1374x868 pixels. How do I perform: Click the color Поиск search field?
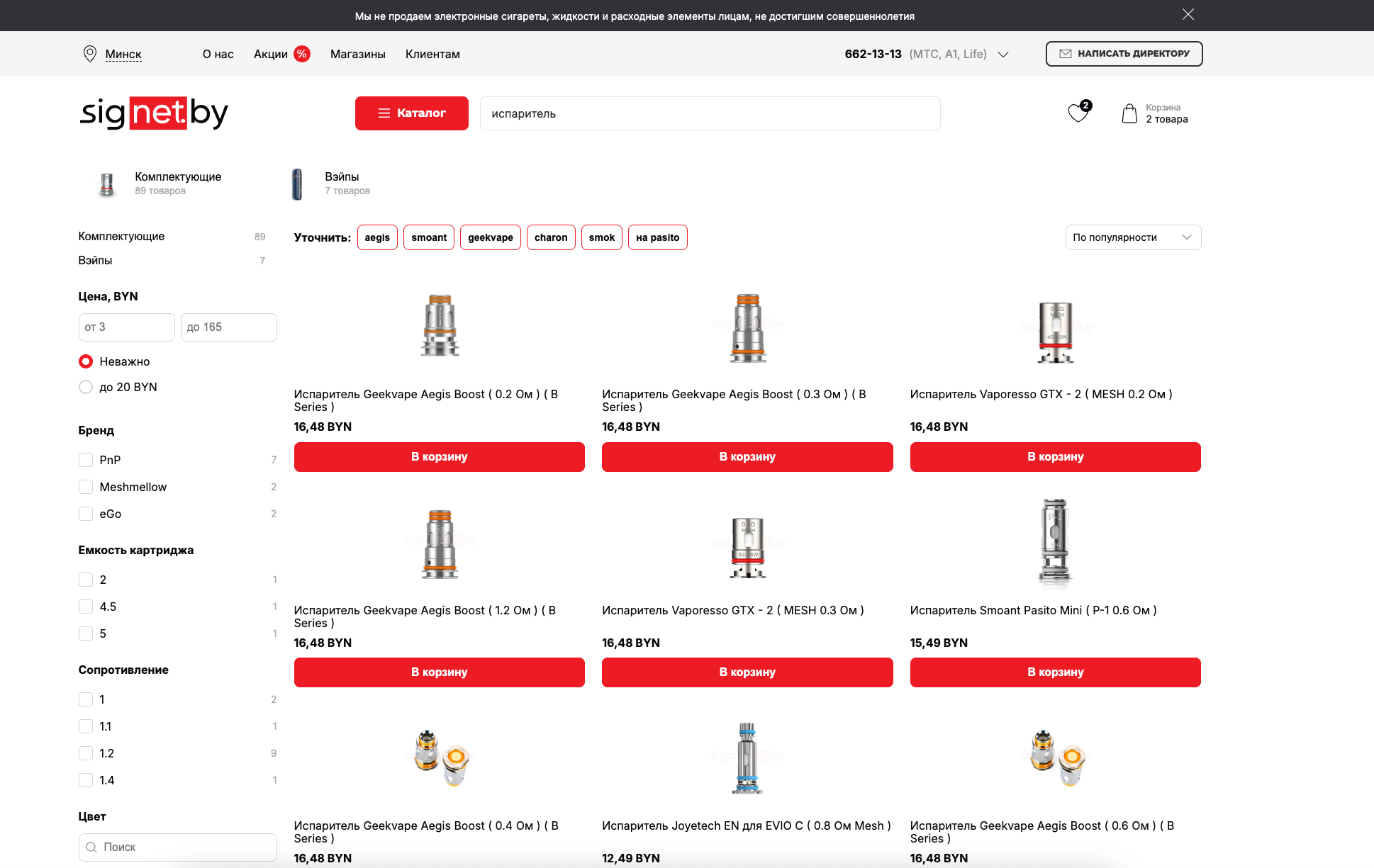click(x=178, y=847)
